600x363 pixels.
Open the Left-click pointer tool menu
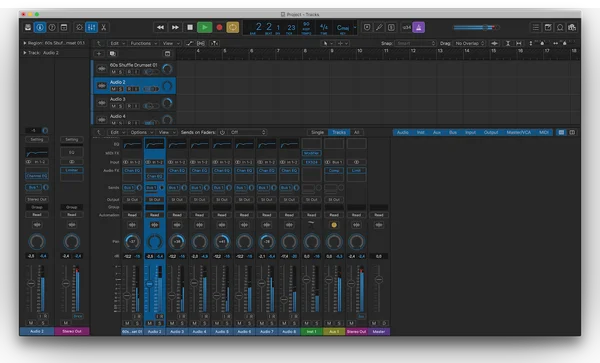tap(327, 44)
